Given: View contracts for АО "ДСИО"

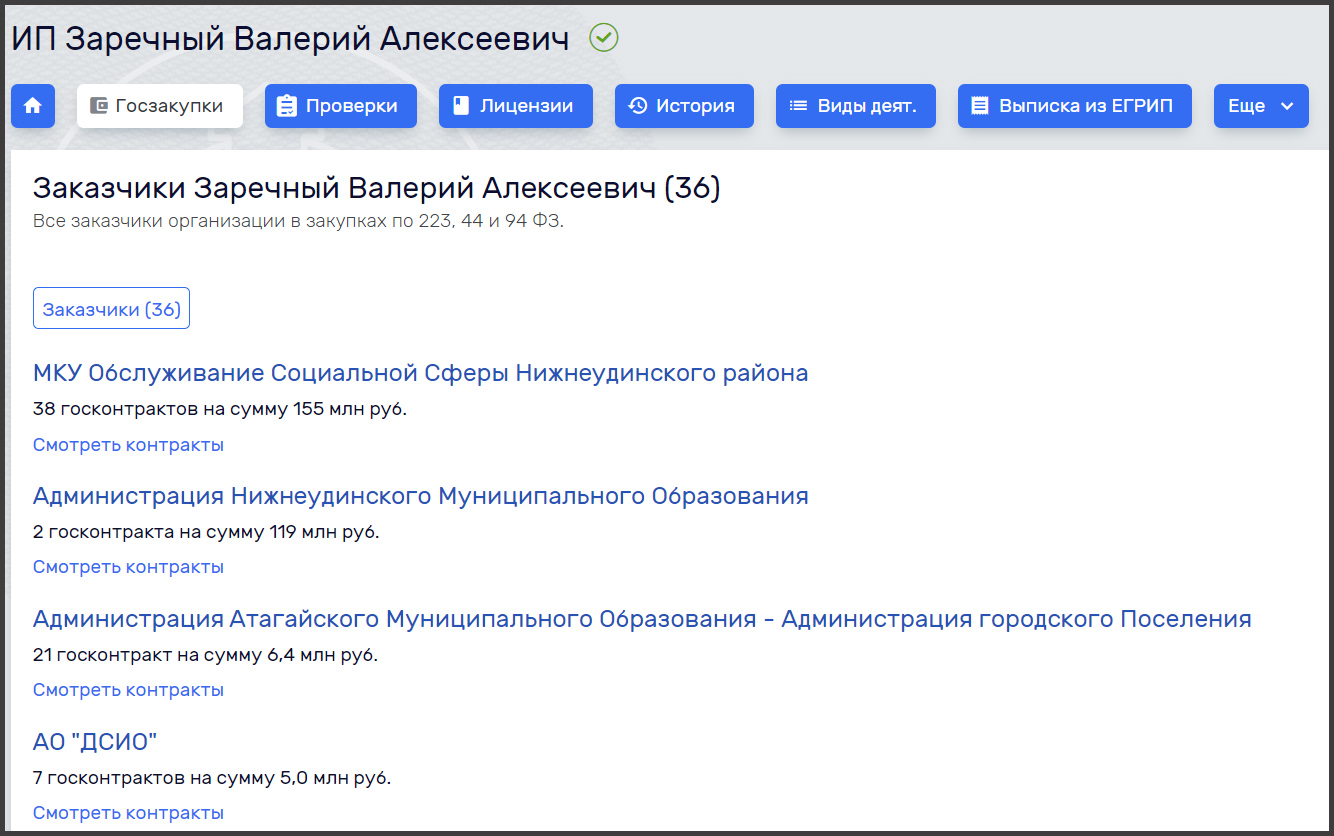Looking at the screenshot, I should (128, 813).
